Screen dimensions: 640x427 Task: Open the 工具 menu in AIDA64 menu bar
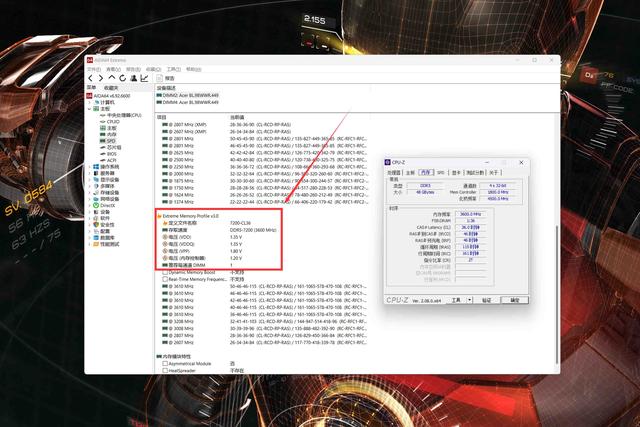pyautogui.click(x=173, y=69)
